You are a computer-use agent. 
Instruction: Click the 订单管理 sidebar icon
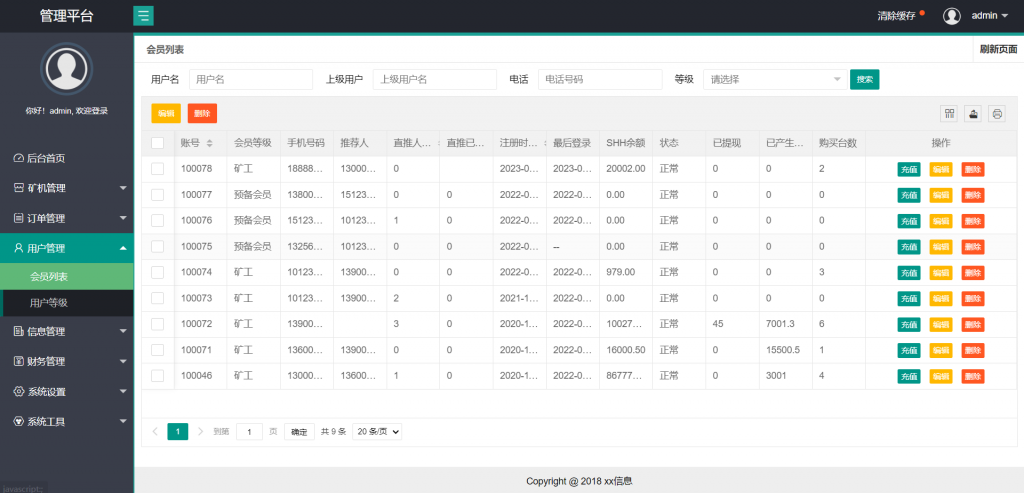pos(19,218)
